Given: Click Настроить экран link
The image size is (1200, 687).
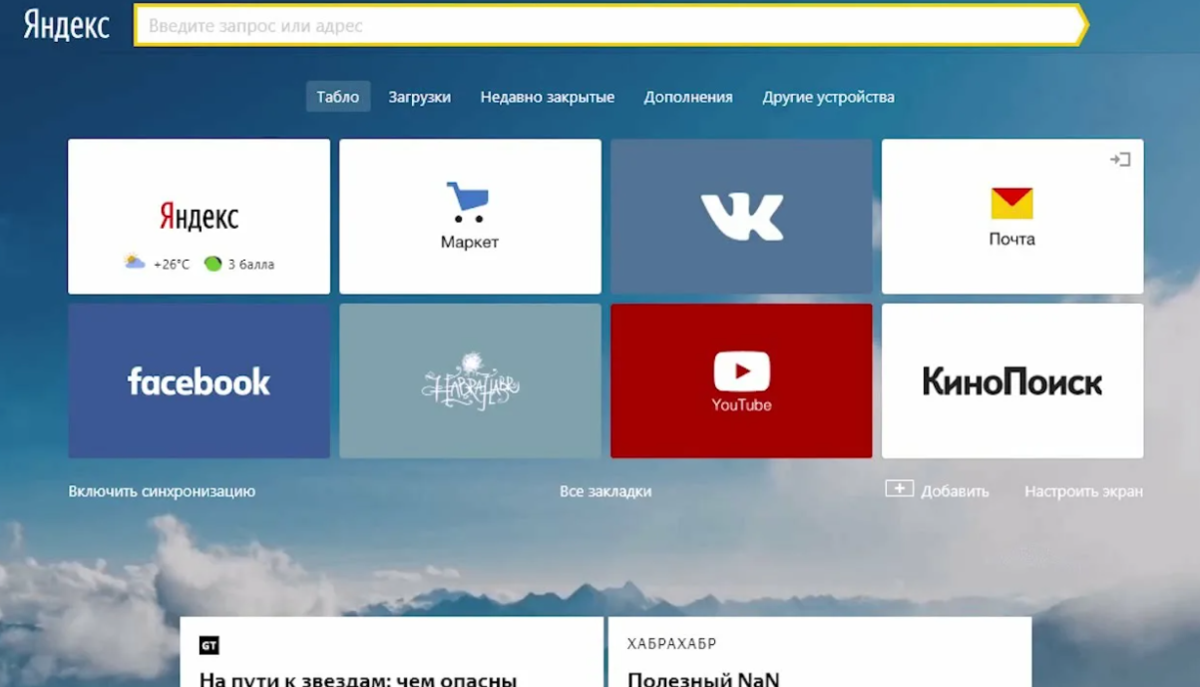Looking at the screenshot, I should [1083, 491].
